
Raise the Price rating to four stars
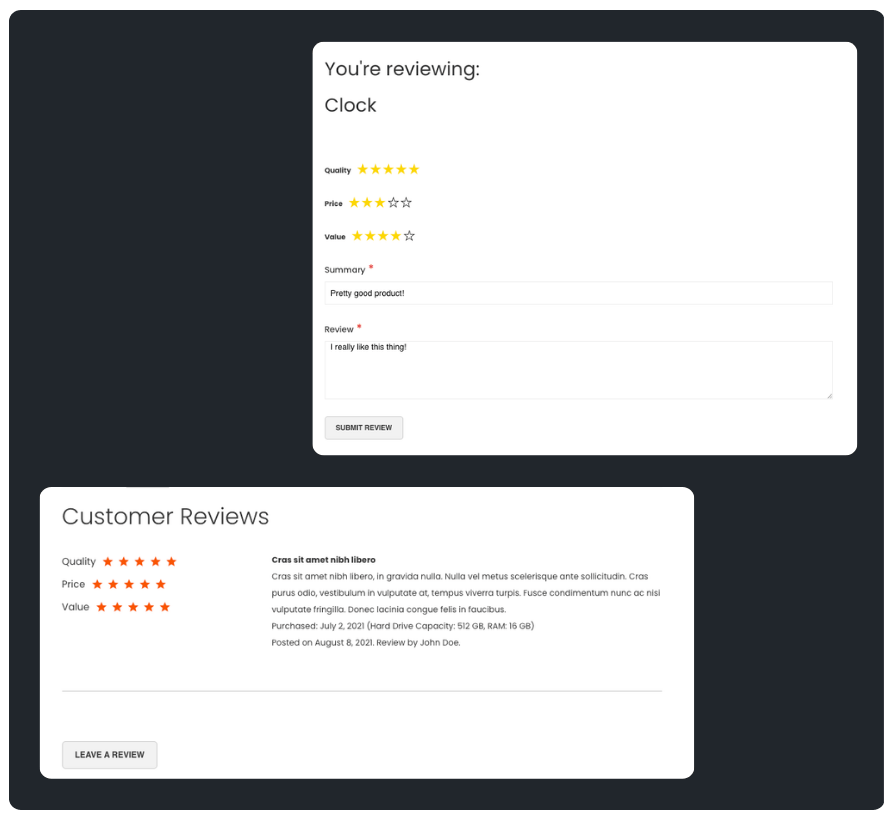click(394, 202)
